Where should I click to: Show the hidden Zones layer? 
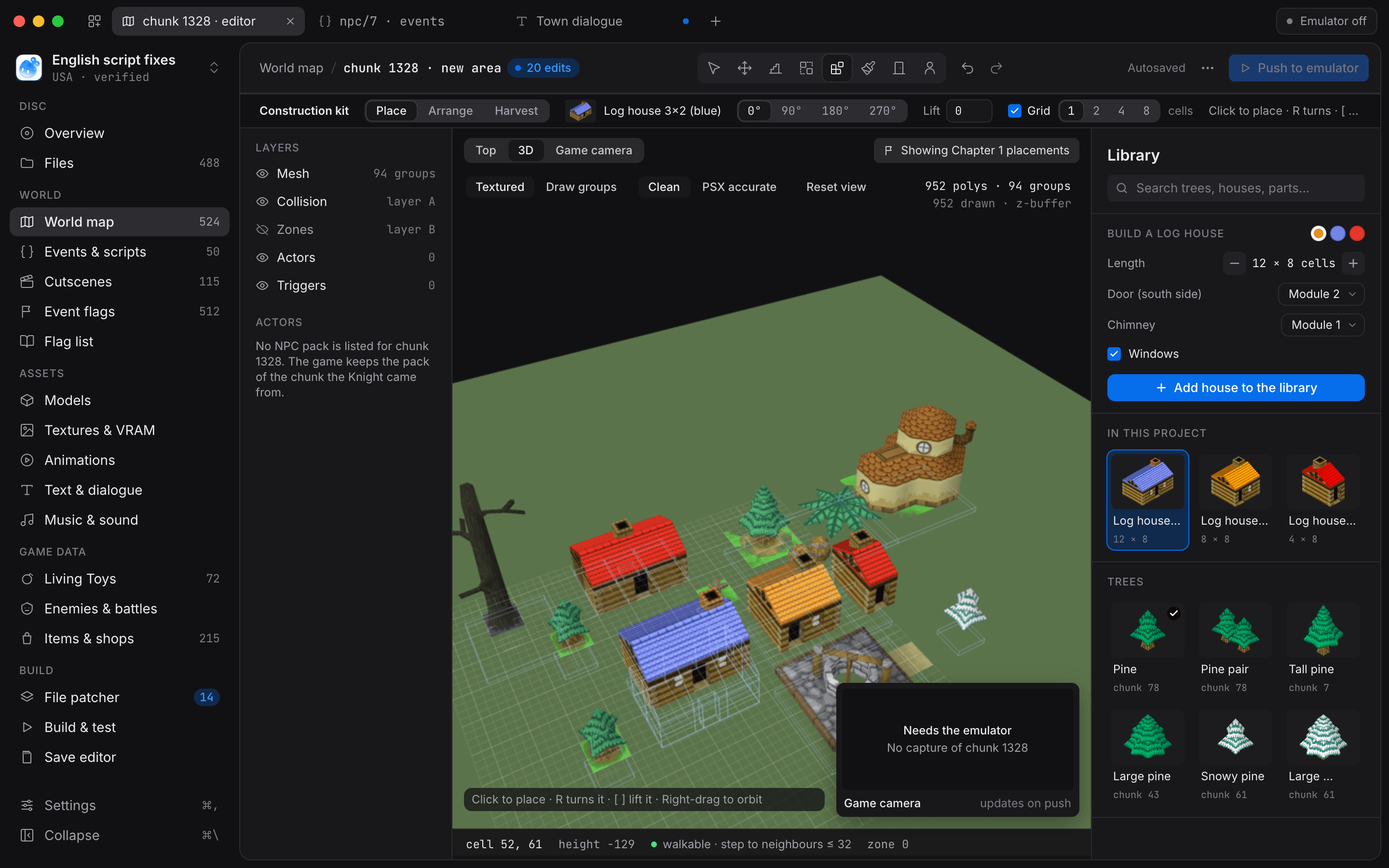[x=262, y=230]
